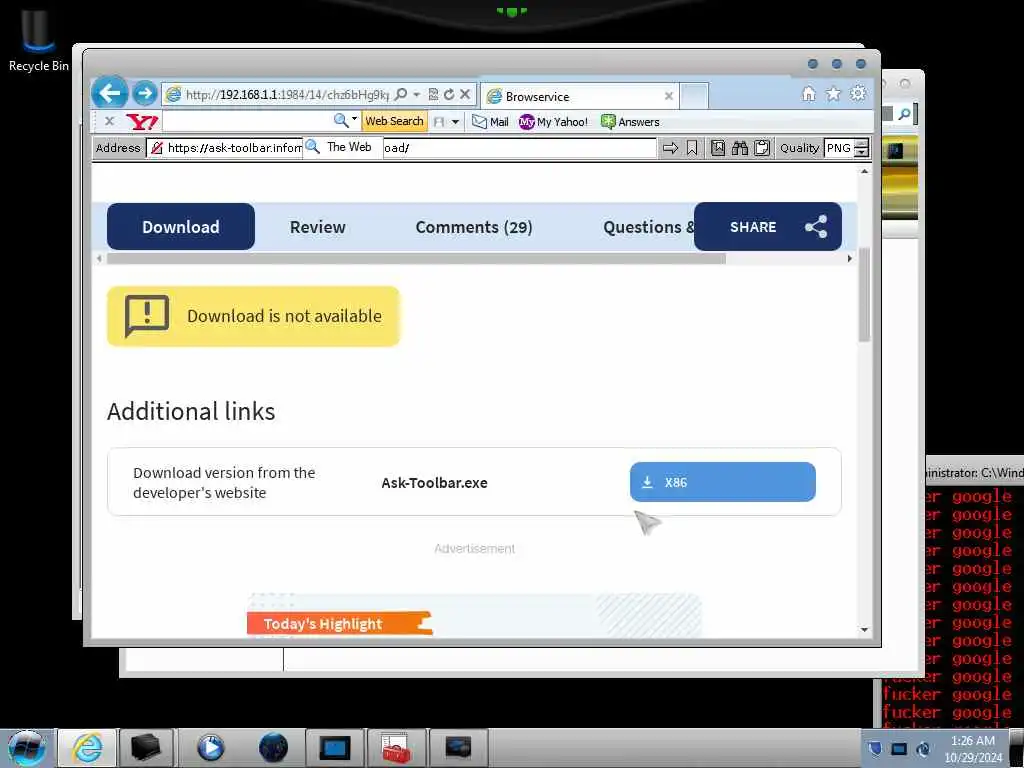Click the crossed-out page icon in the Address field

tap(157, 148)
